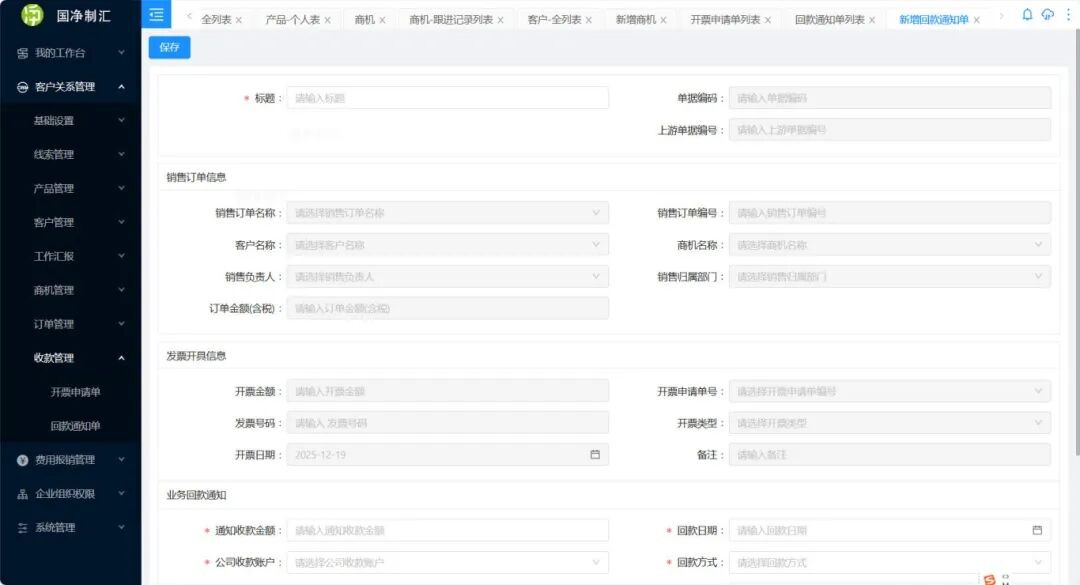Switch to the 回款通知单列表 tab

(829, 20)
